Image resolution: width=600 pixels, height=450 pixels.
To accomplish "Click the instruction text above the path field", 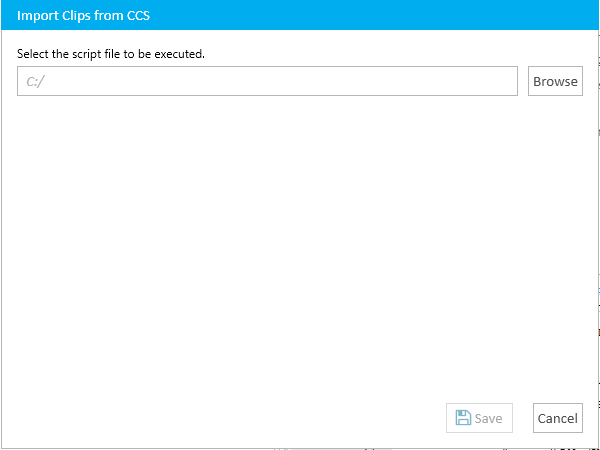I will (x=111, y=54).
